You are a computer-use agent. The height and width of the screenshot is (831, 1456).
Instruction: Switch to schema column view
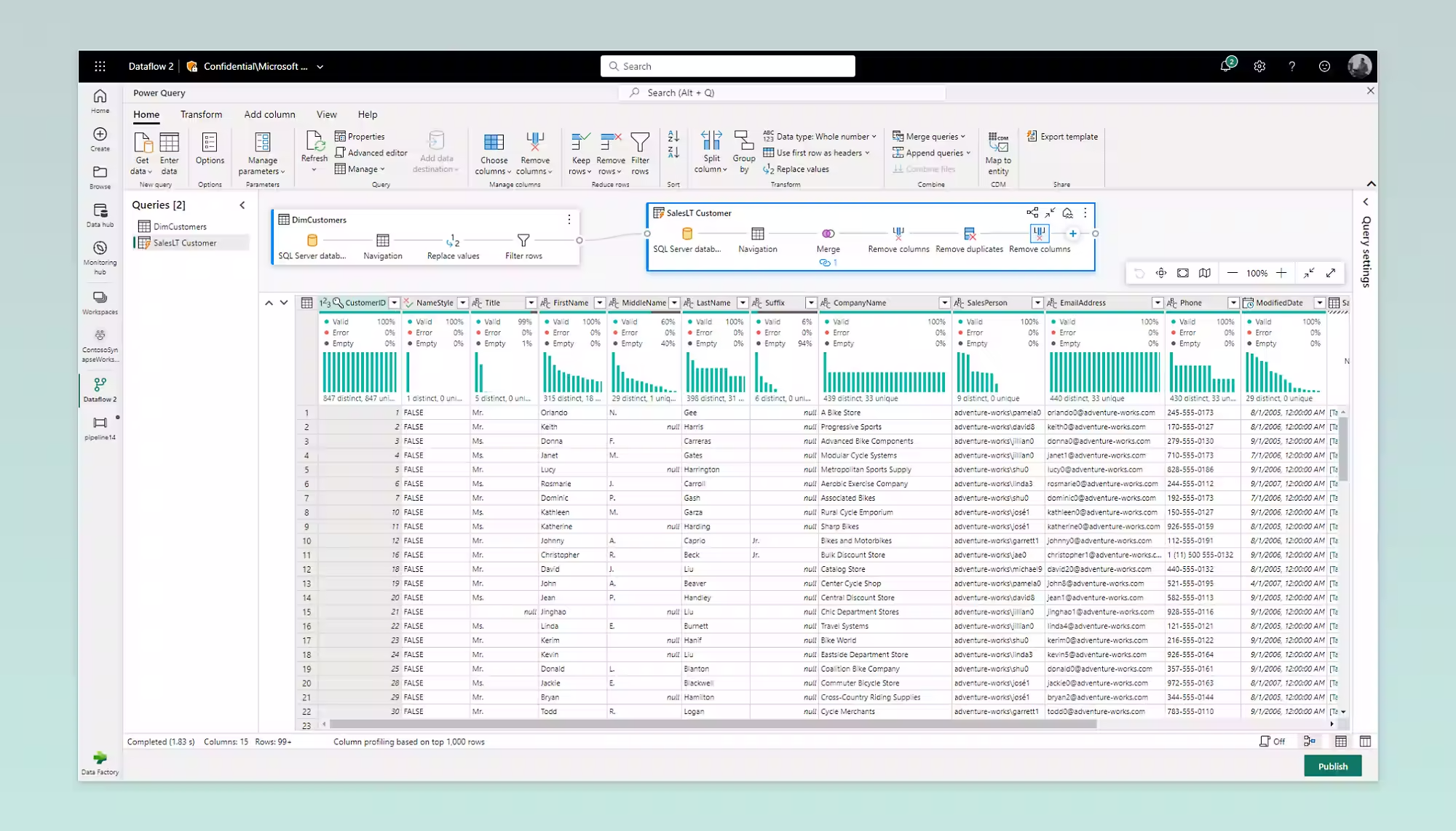[1365, 741]
